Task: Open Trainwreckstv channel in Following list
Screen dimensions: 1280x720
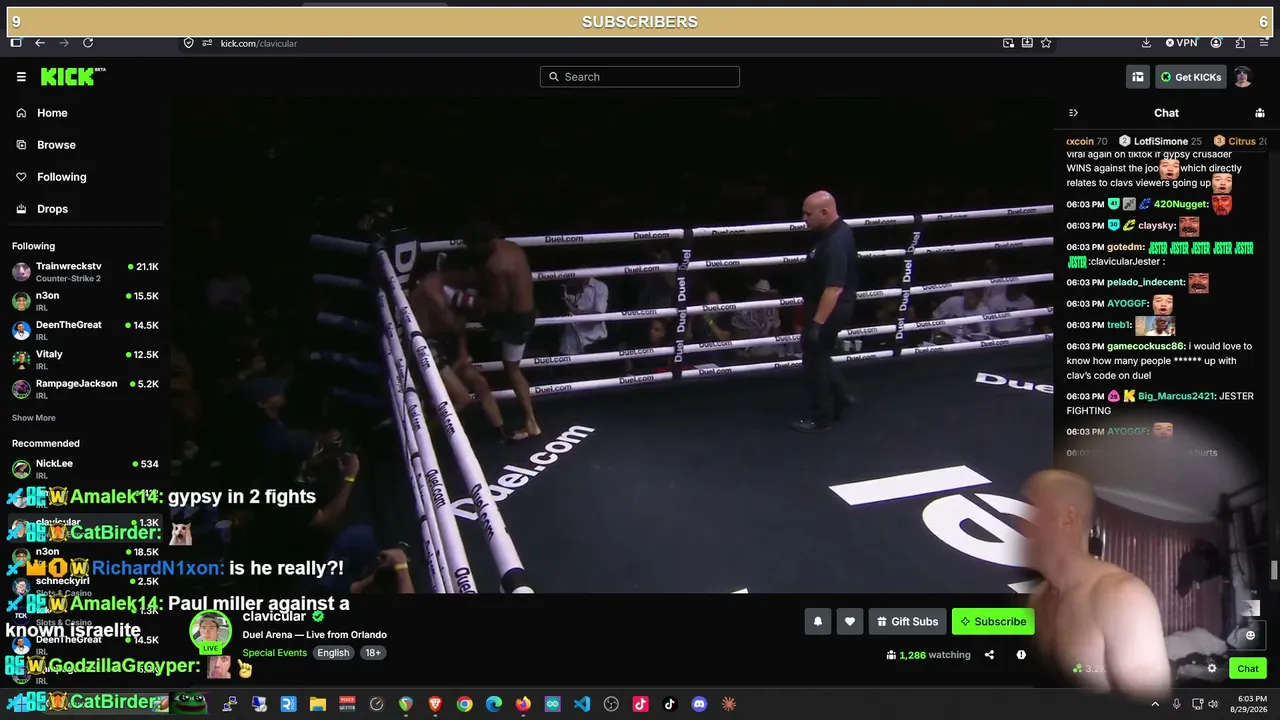Action: (85, 271)
